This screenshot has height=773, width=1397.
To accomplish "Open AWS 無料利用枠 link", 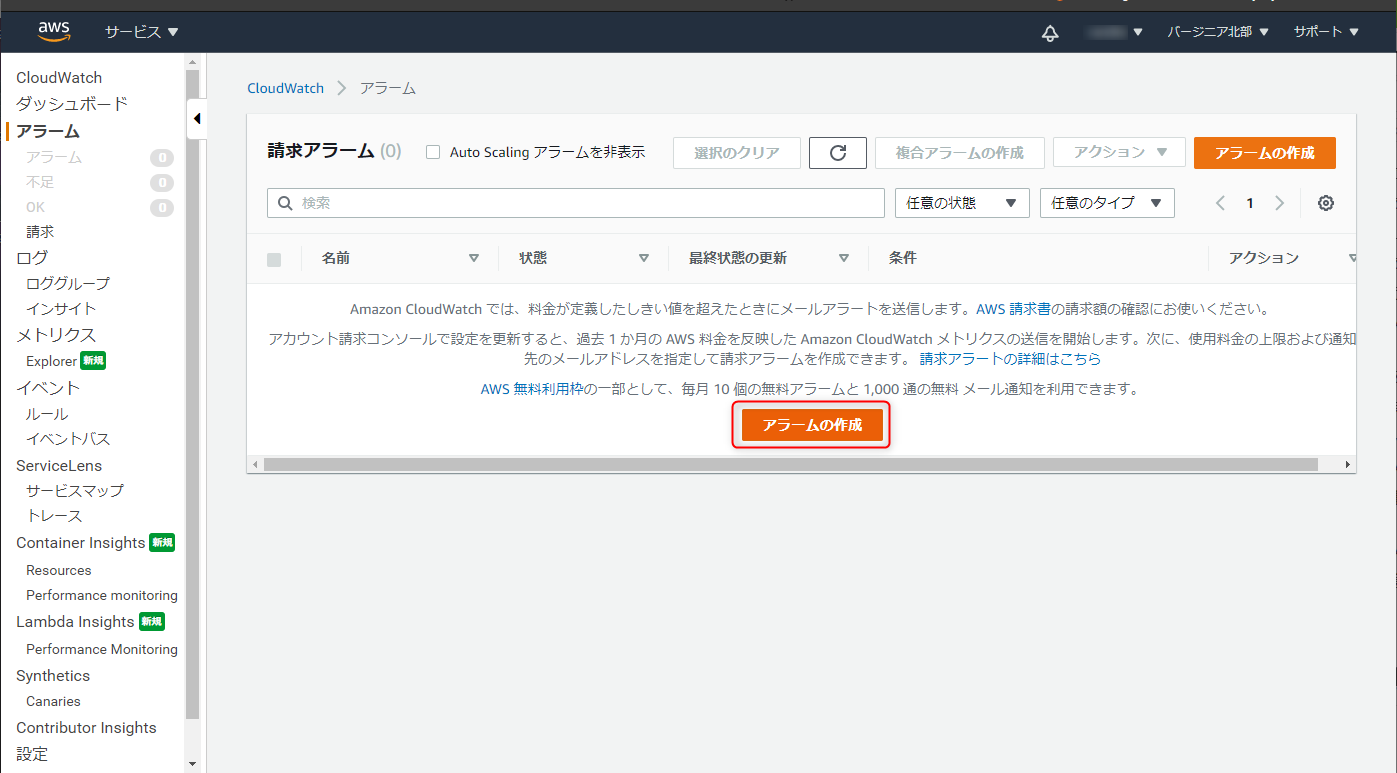I will (x=532, y=389).
